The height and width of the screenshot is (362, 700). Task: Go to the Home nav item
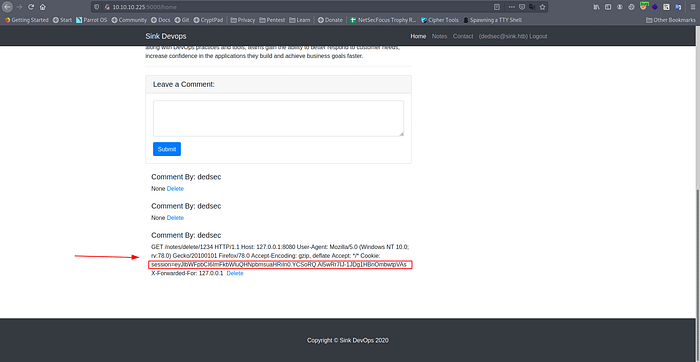tap(418, 37)
